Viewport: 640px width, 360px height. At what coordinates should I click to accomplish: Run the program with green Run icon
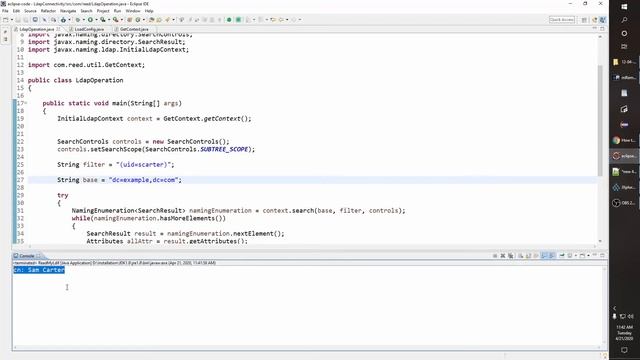[90, 20]
